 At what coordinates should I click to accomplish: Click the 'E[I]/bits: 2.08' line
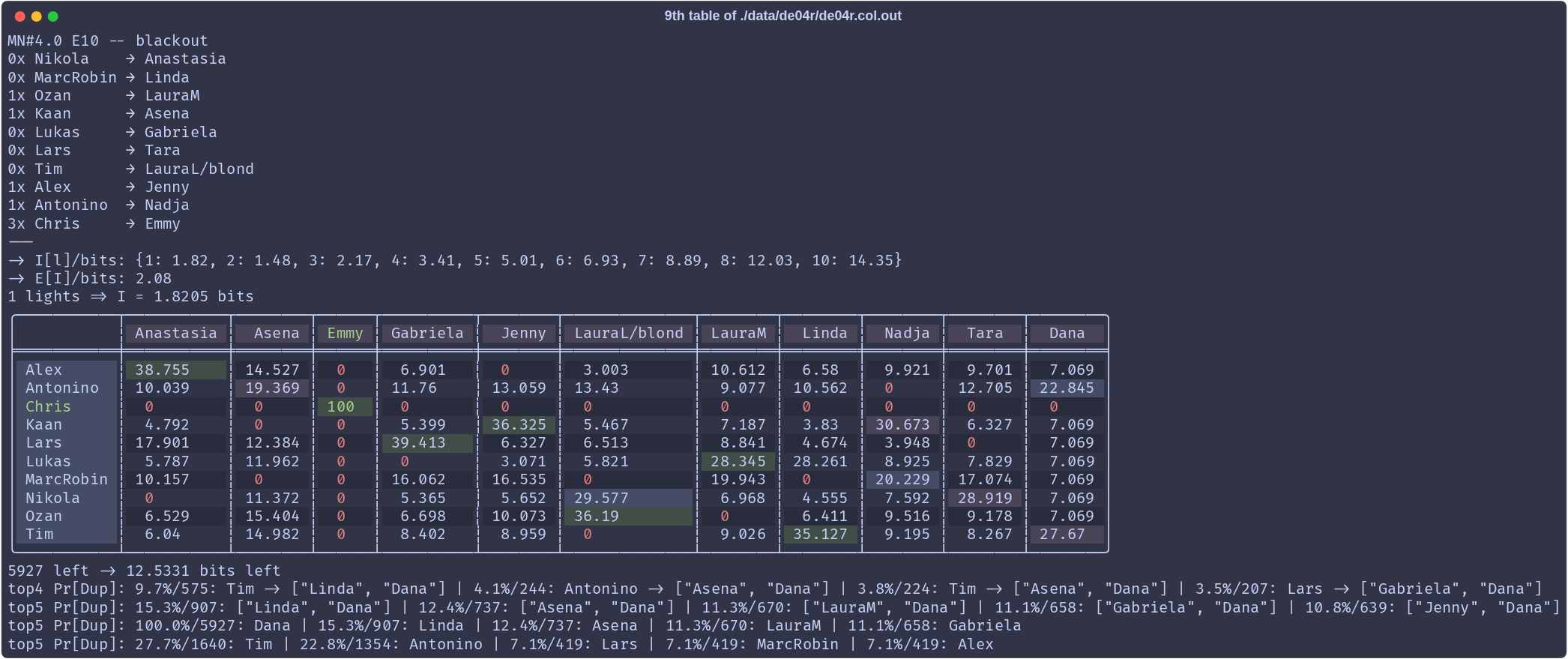[90, 278]
